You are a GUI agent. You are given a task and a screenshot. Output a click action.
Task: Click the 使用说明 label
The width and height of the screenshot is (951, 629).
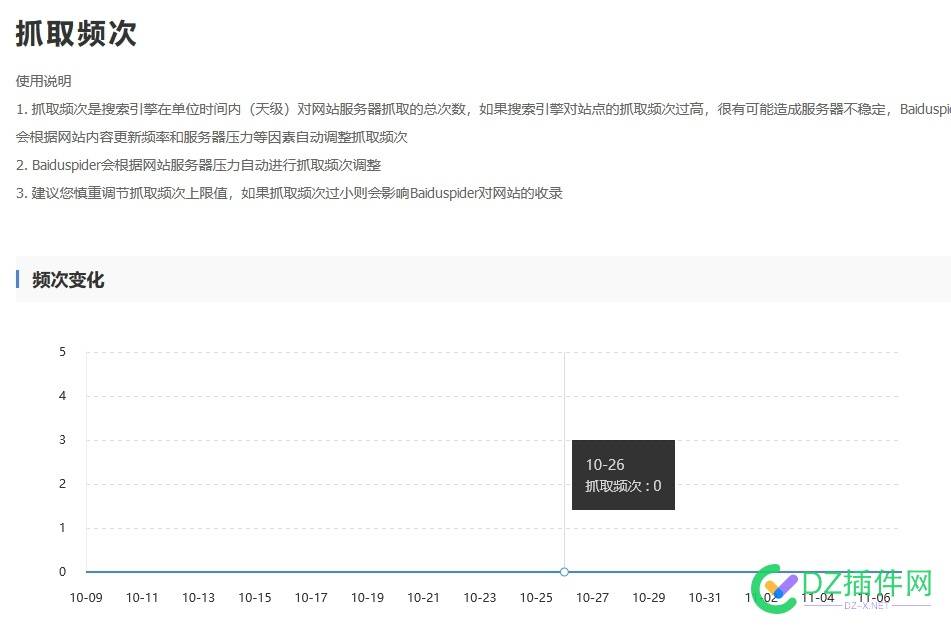pyautogui.click(x=44, y=81)
